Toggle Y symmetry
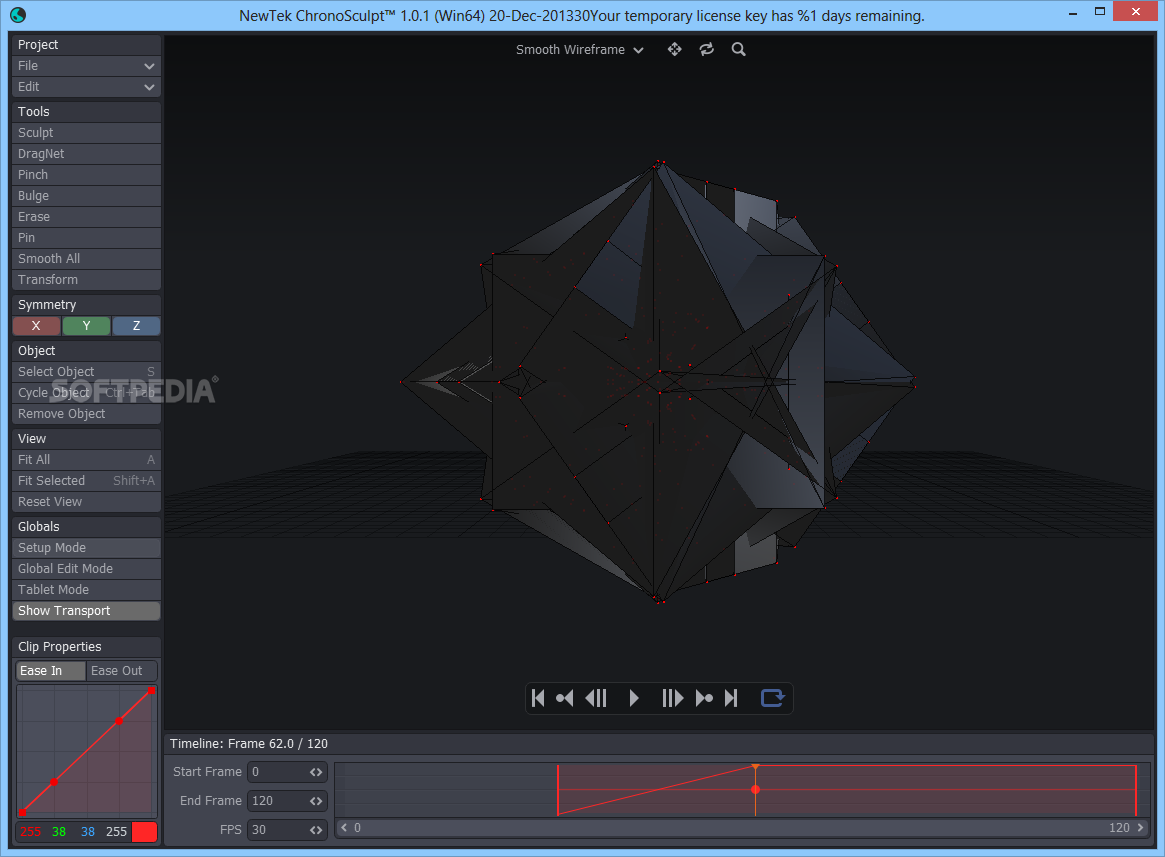The height and width of the screenshot is (857, 1165). click(x=86, y=326)
